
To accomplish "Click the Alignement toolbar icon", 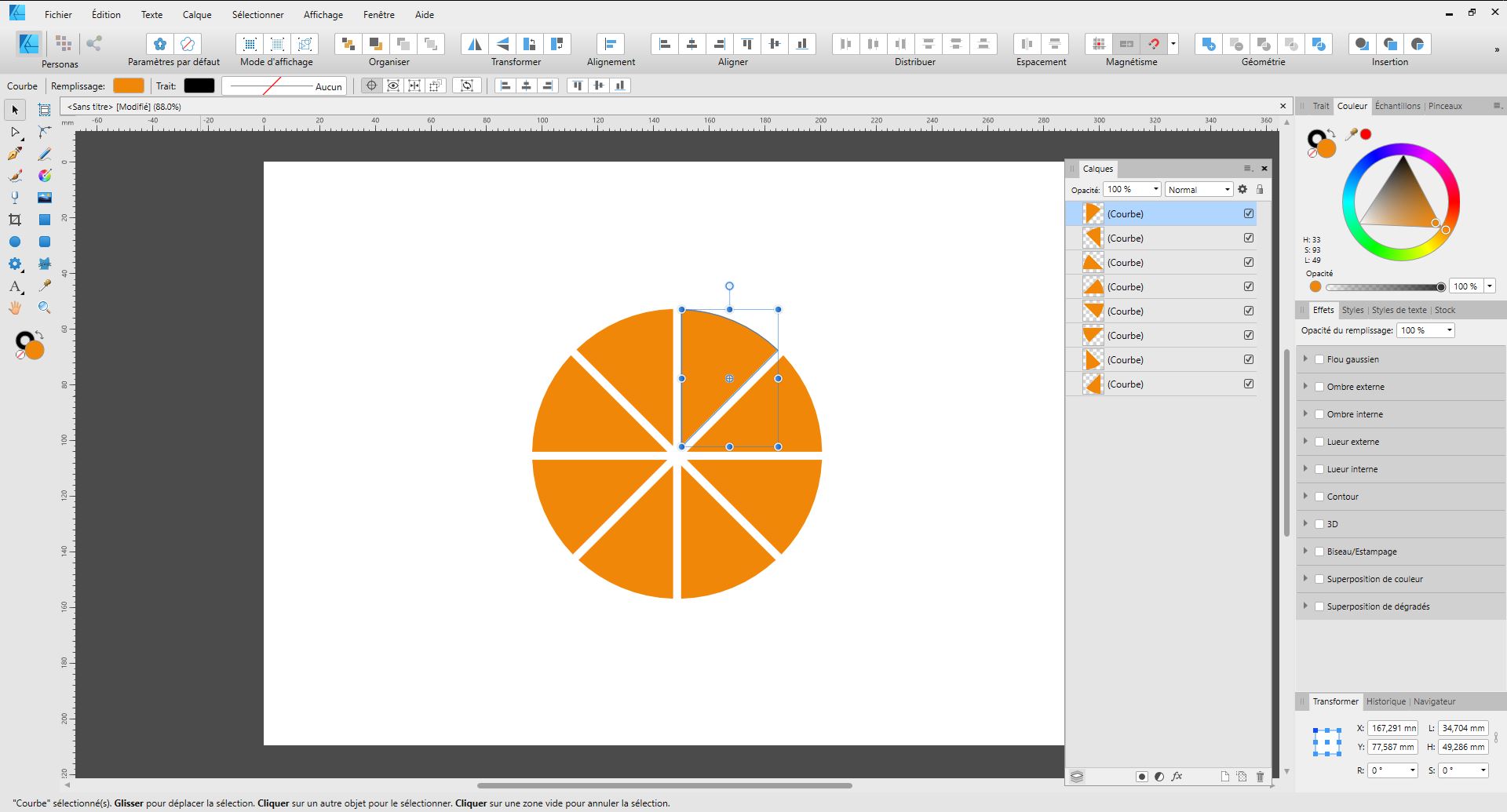I will (611, 44).
